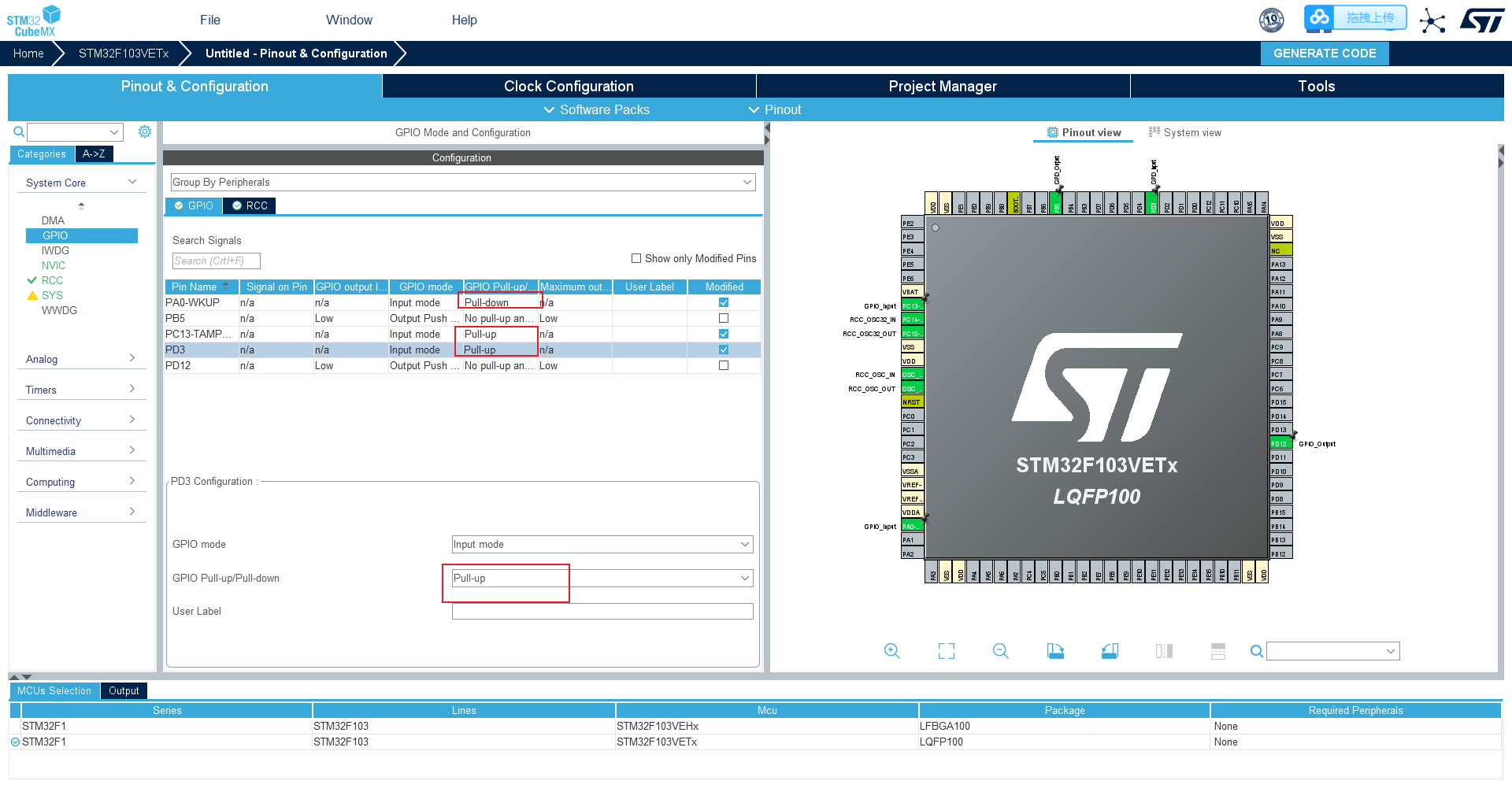This screenshot has height=788, width=1512.
Task: Select the zoom-in tool below the pinout view
Action: 892,651
